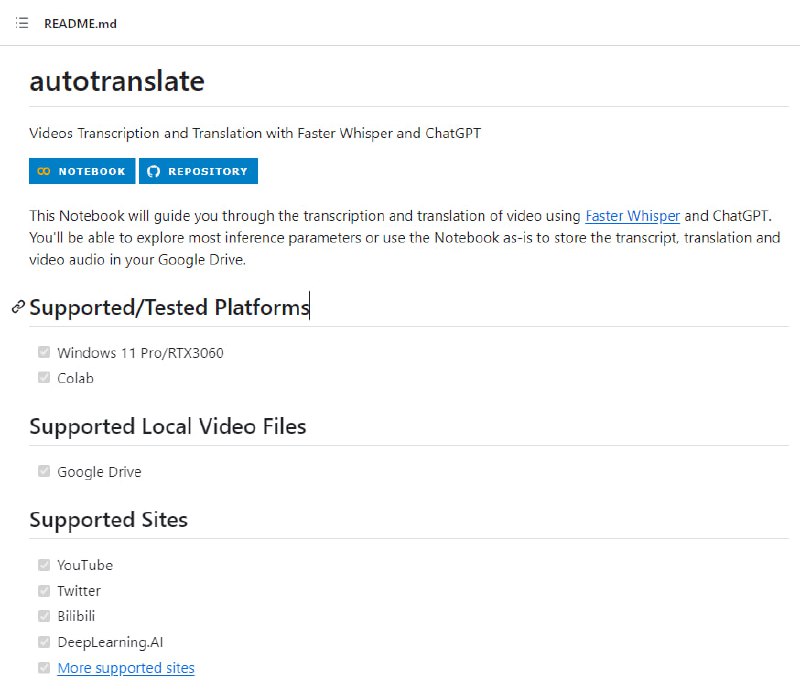Enable the YouTube checkbox
The image size is (800, 690).
(x=43, y=564)
